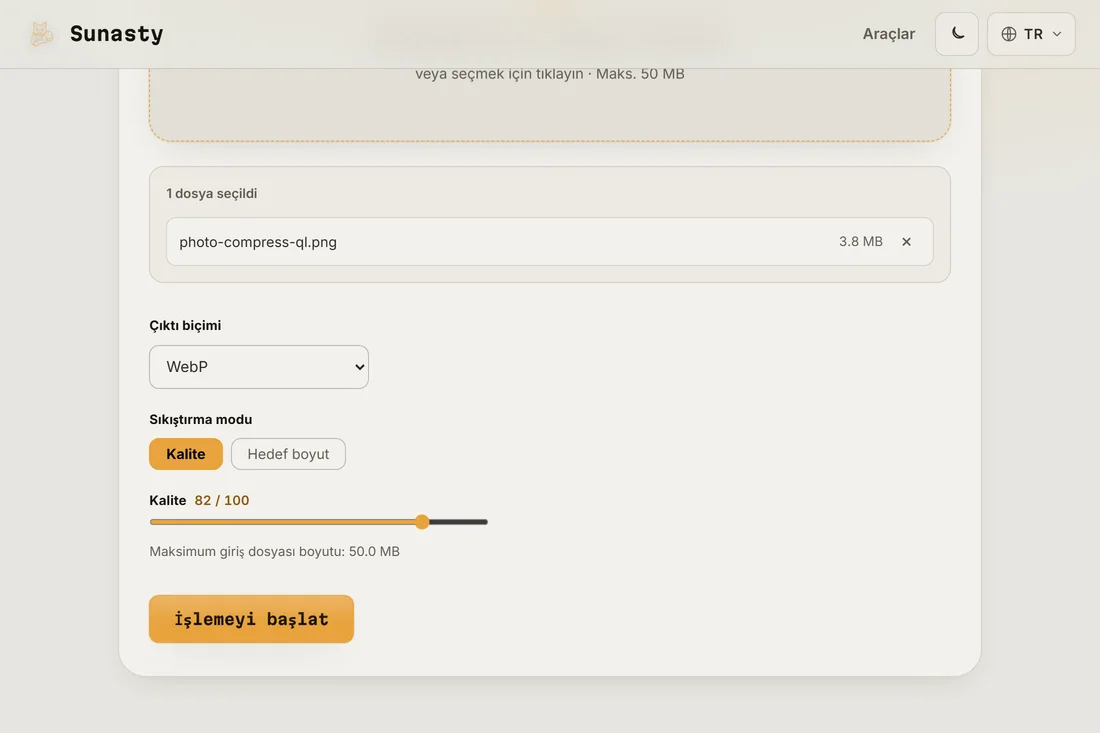Open the TR language dropdown

(x=1031, y=34)
